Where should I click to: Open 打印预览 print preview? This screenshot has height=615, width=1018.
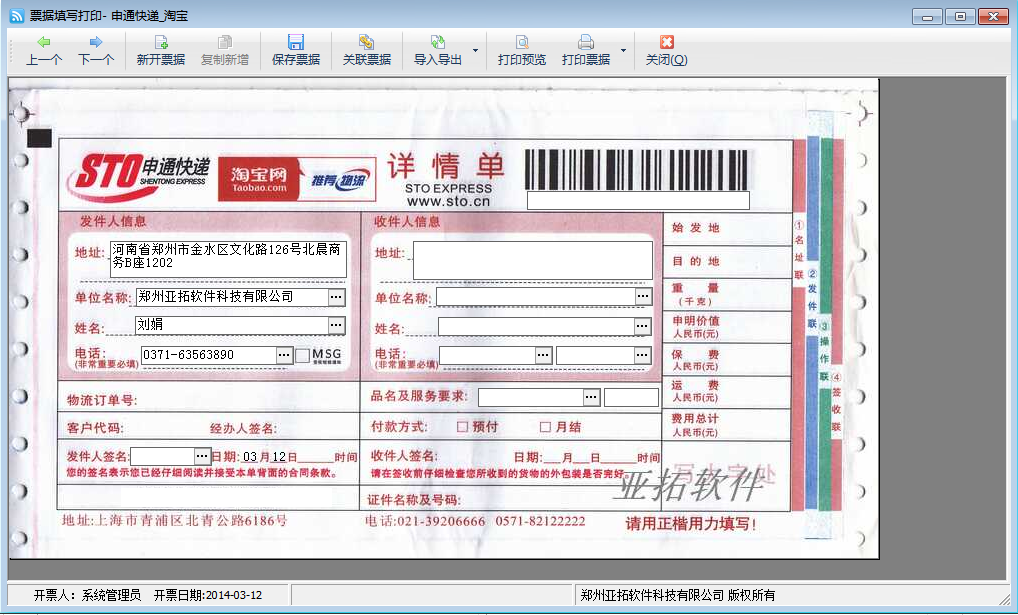pos(521,51)
